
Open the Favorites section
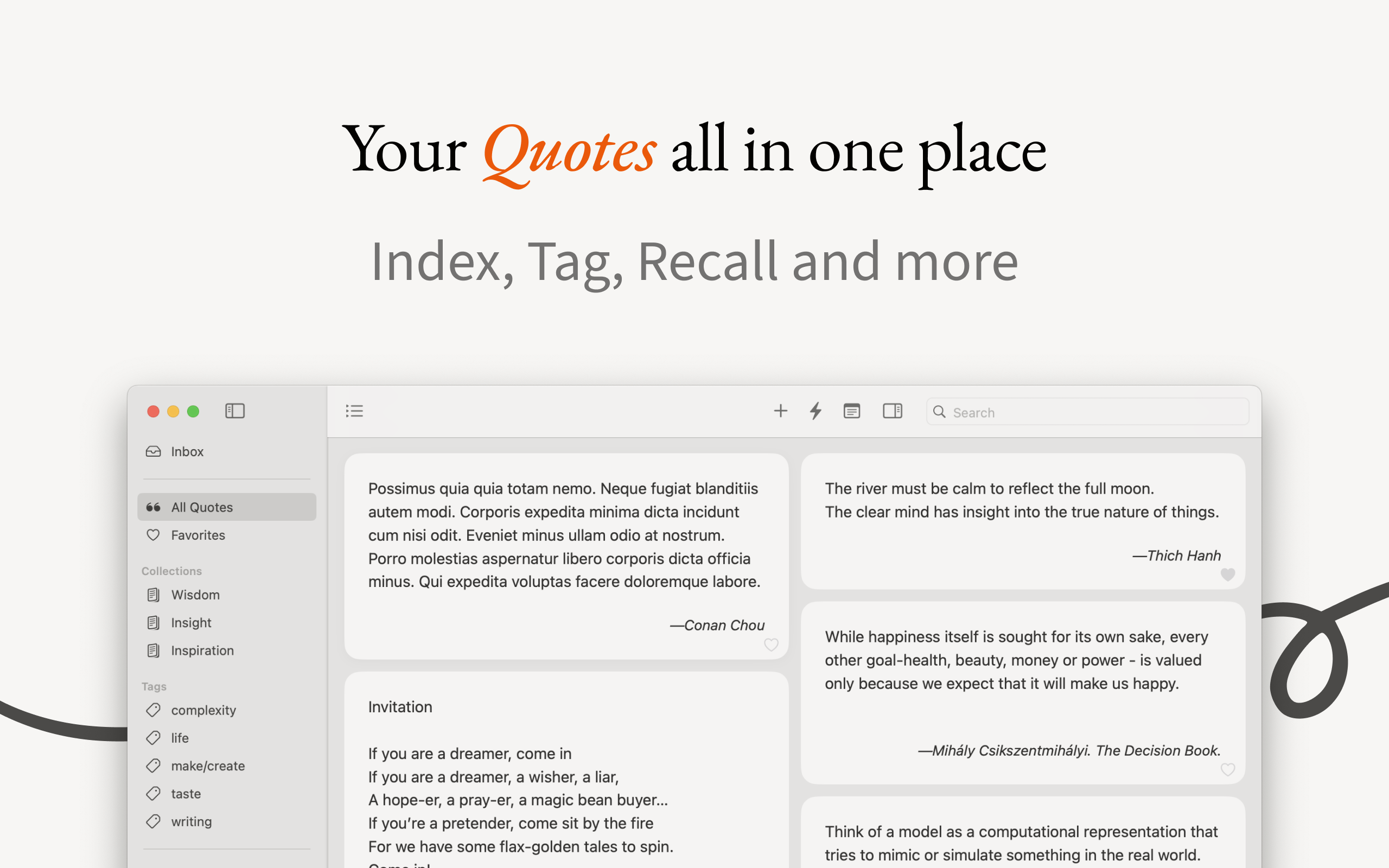(198, 535)
